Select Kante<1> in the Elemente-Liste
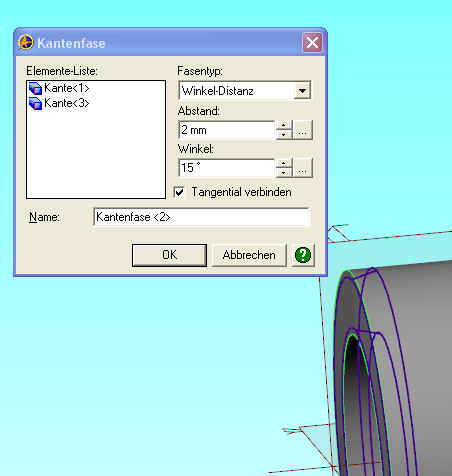 point(59,88)
